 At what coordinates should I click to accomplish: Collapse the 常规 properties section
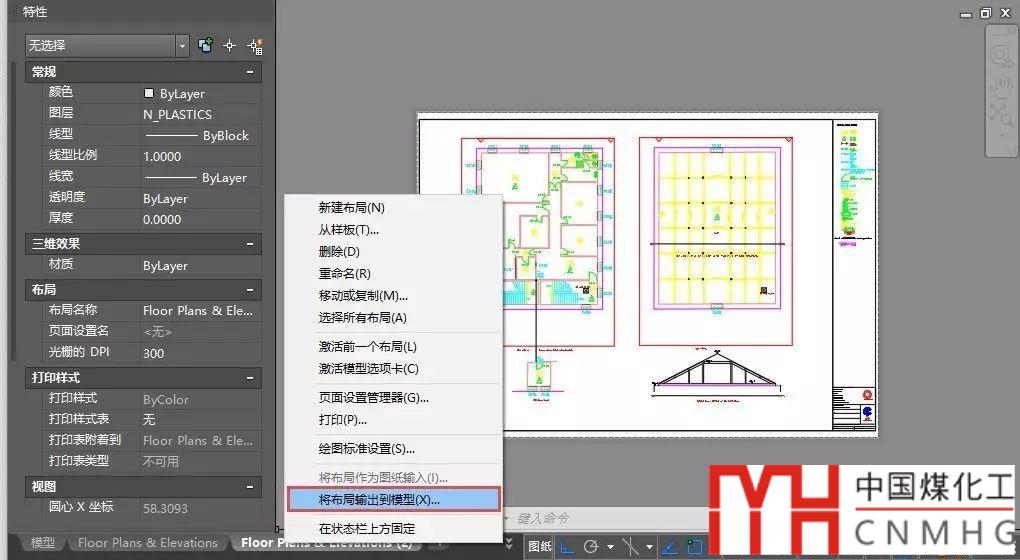click(249, 72)
